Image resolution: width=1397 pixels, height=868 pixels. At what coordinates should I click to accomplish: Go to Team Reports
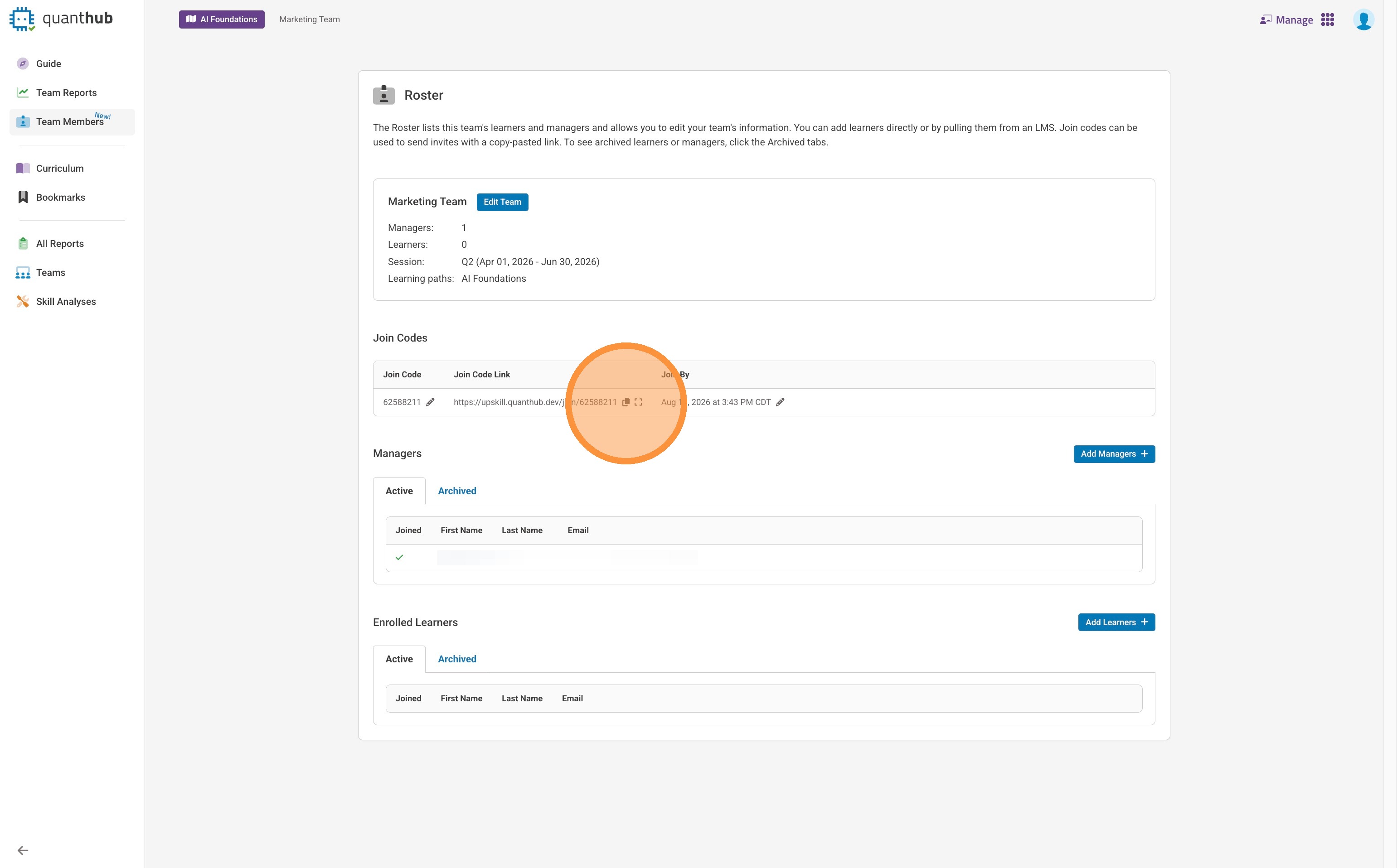coord(66,93)
